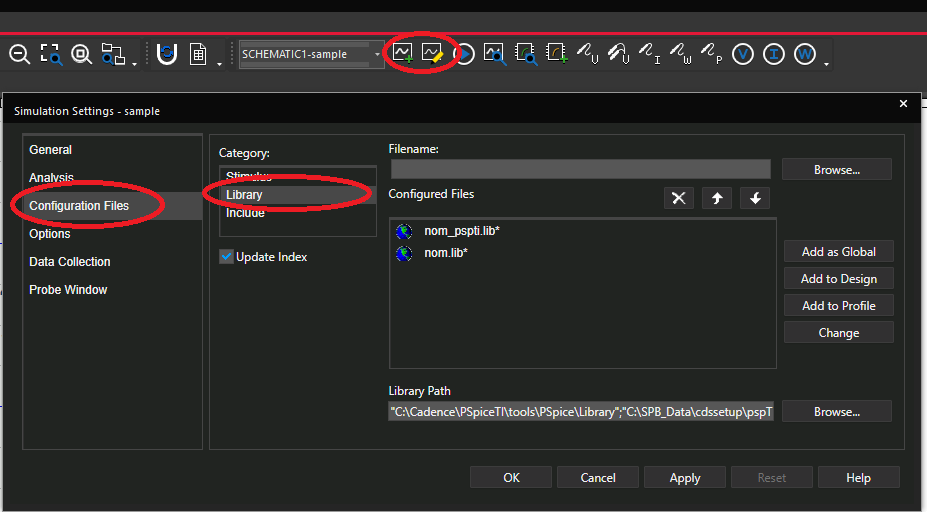Open Edit Simulation Profile icon
The width and height of the screenshot is (927, 512).
432,53
